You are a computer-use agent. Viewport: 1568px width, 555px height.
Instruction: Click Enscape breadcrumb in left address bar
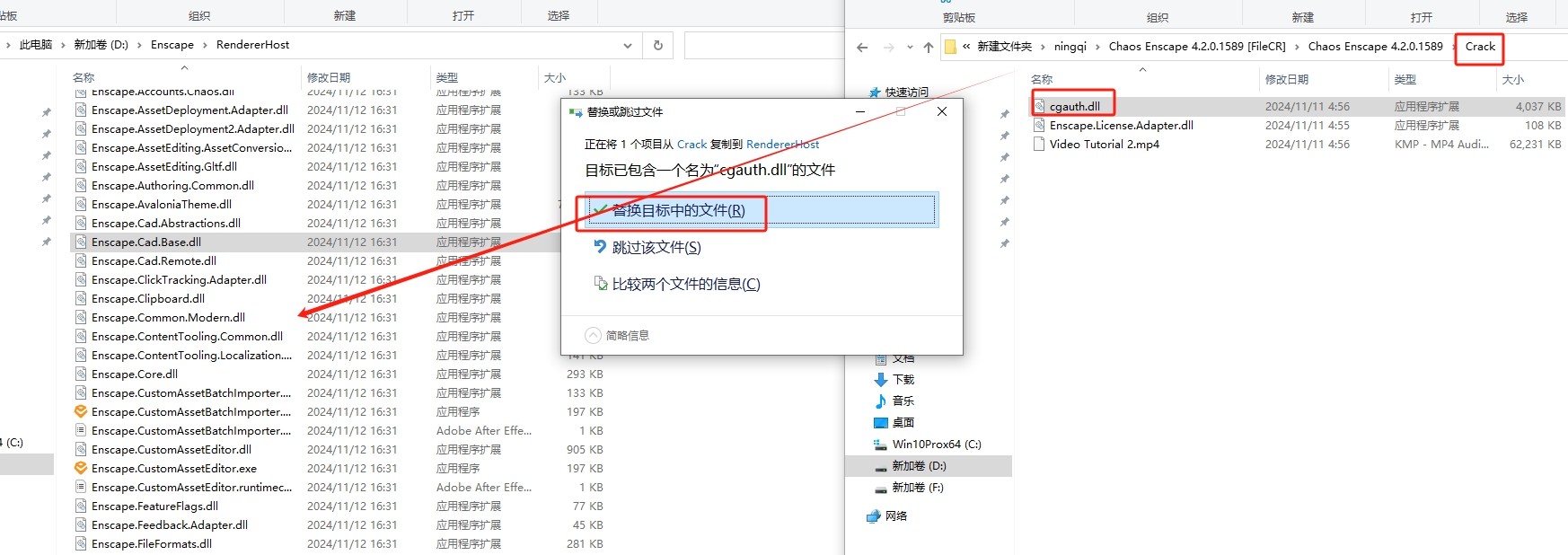tap(172, 44)
